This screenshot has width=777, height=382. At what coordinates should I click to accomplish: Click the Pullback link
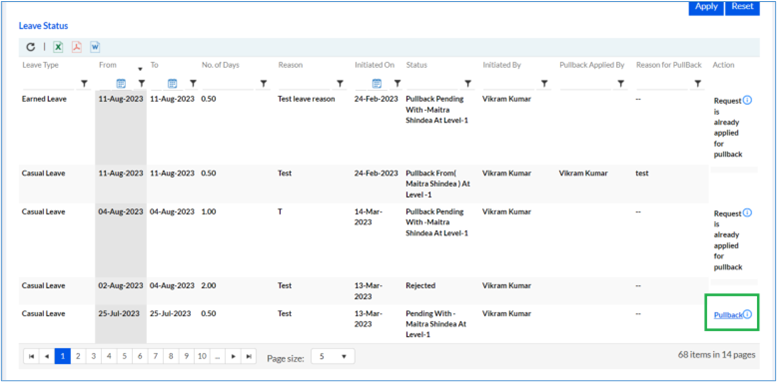point(728,315)
